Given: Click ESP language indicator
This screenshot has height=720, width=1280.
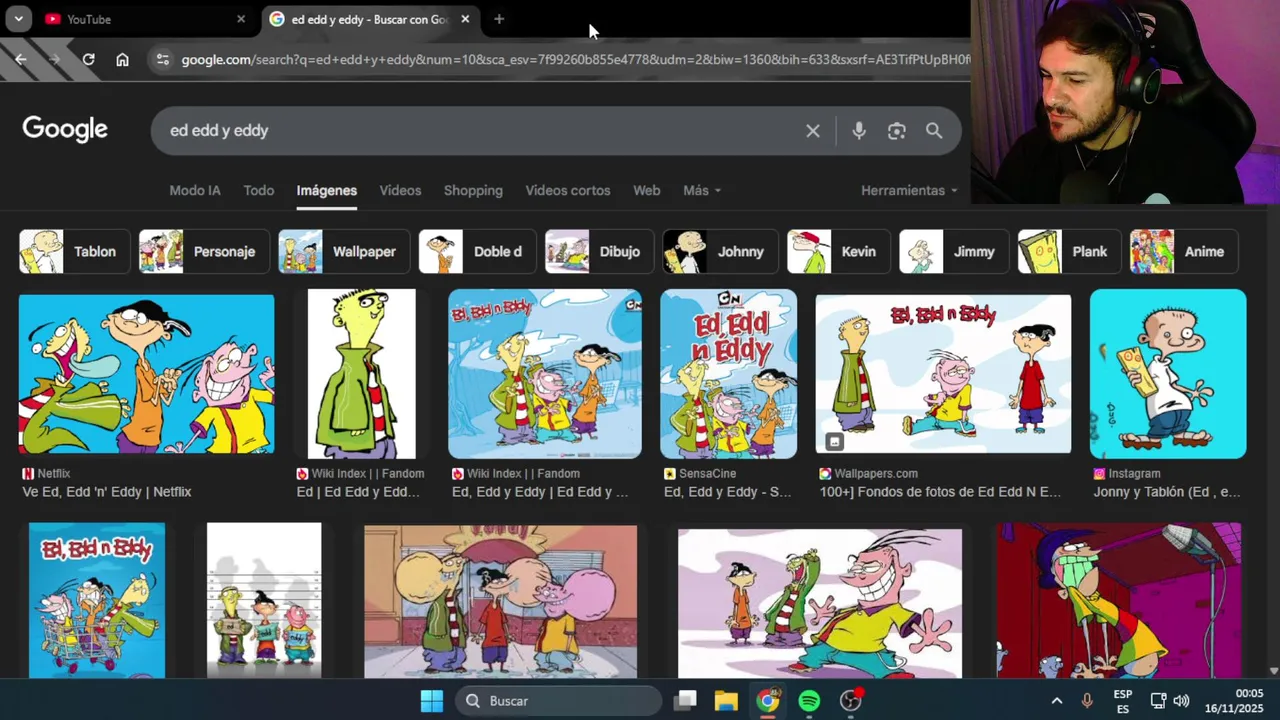Looking at the screenshot, I should point(1123,701).
